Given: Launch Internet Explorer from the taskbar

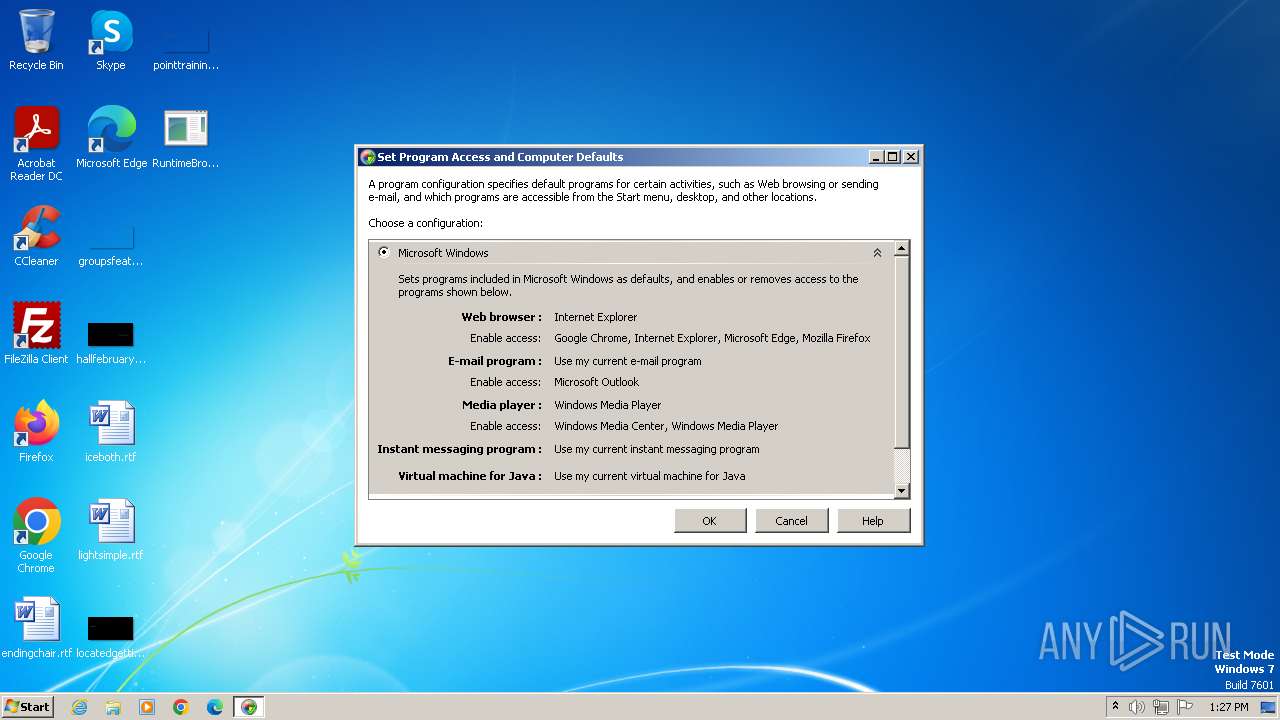Looking at the screenshot, I should (x=79, y=707).
